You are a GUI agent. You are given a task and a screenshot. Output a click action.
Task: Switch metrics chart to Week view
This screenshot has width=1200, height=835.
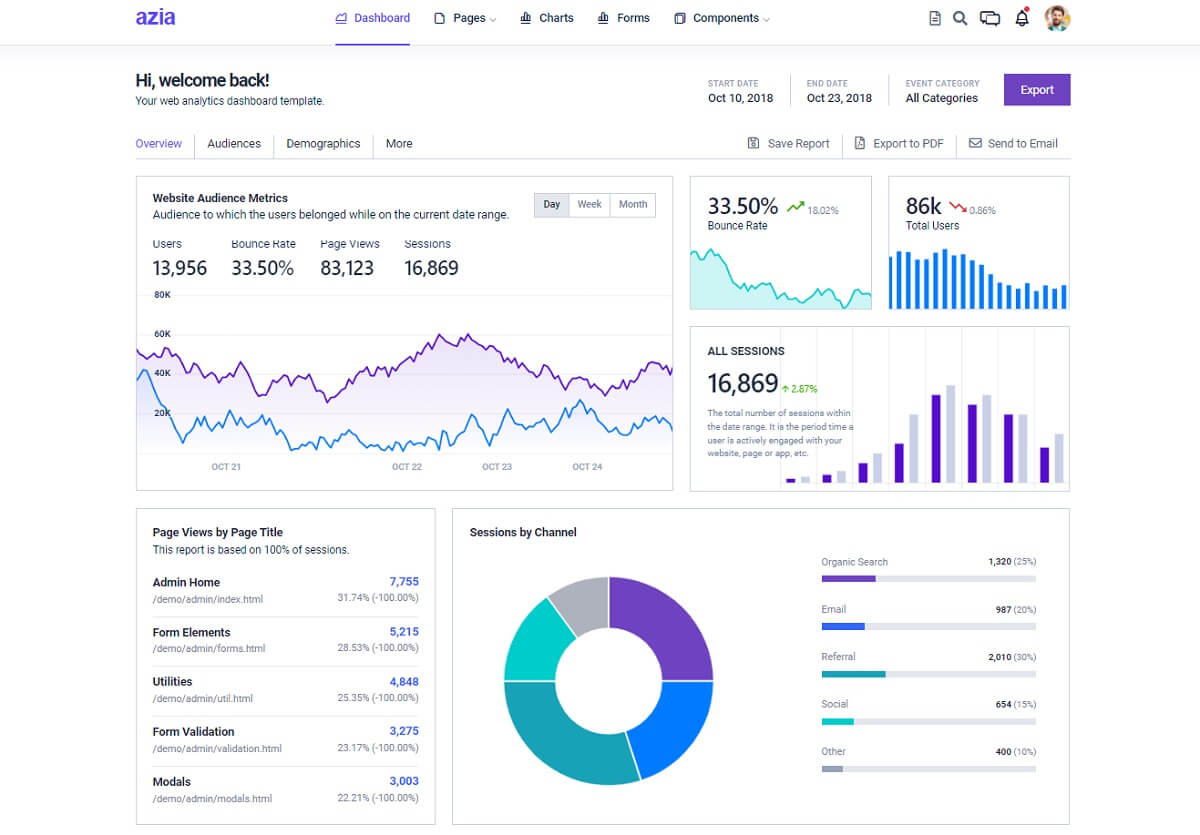click(x=589, y=204)
